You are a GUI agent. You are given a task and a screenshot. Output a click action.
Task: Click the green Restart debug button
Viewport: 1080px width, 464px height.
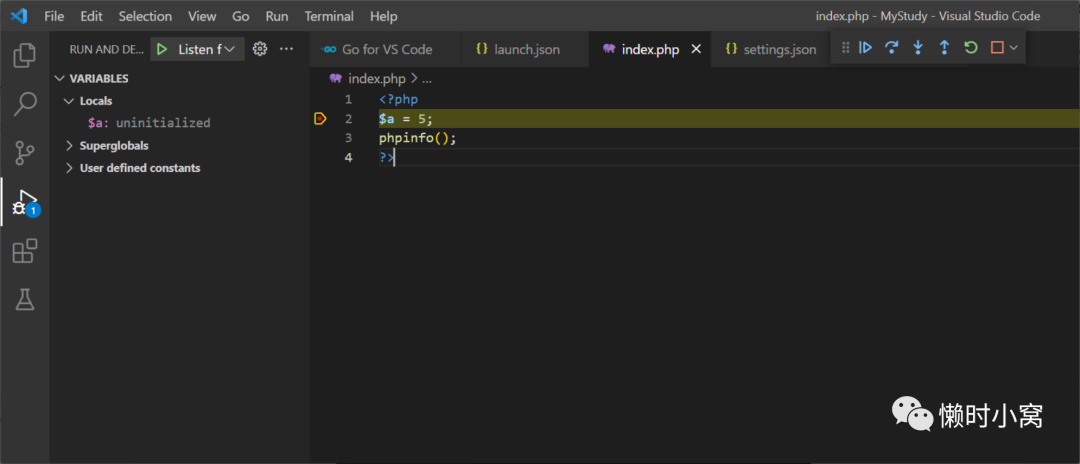(970, 48)
